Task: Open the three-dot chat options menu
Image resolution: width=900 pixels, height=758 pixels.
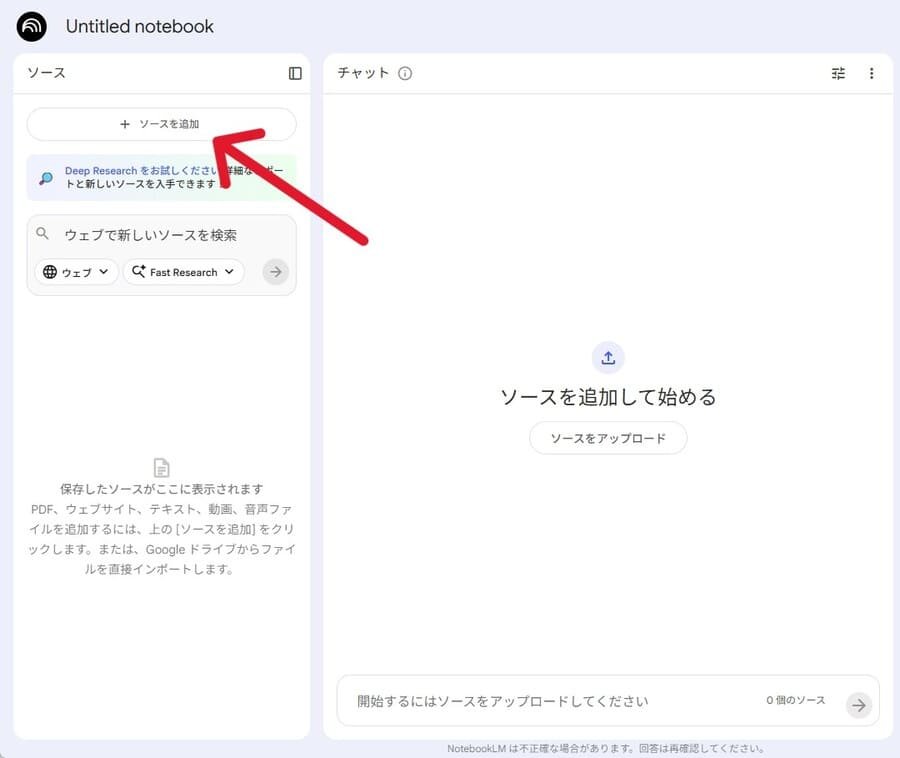Action: coord(872,73)
